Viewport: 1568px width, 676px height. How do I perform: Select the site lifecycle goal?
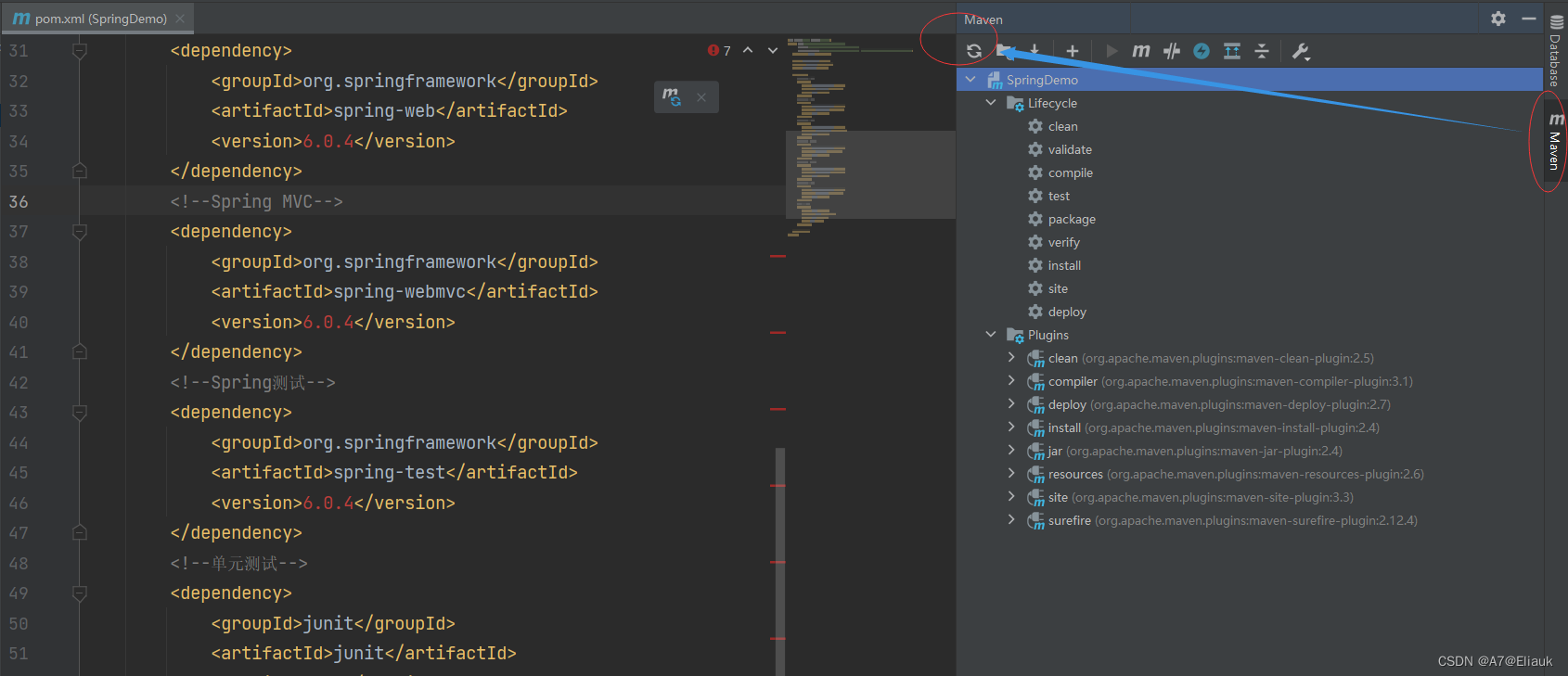pyautogui.click(x=1058, y=288)
